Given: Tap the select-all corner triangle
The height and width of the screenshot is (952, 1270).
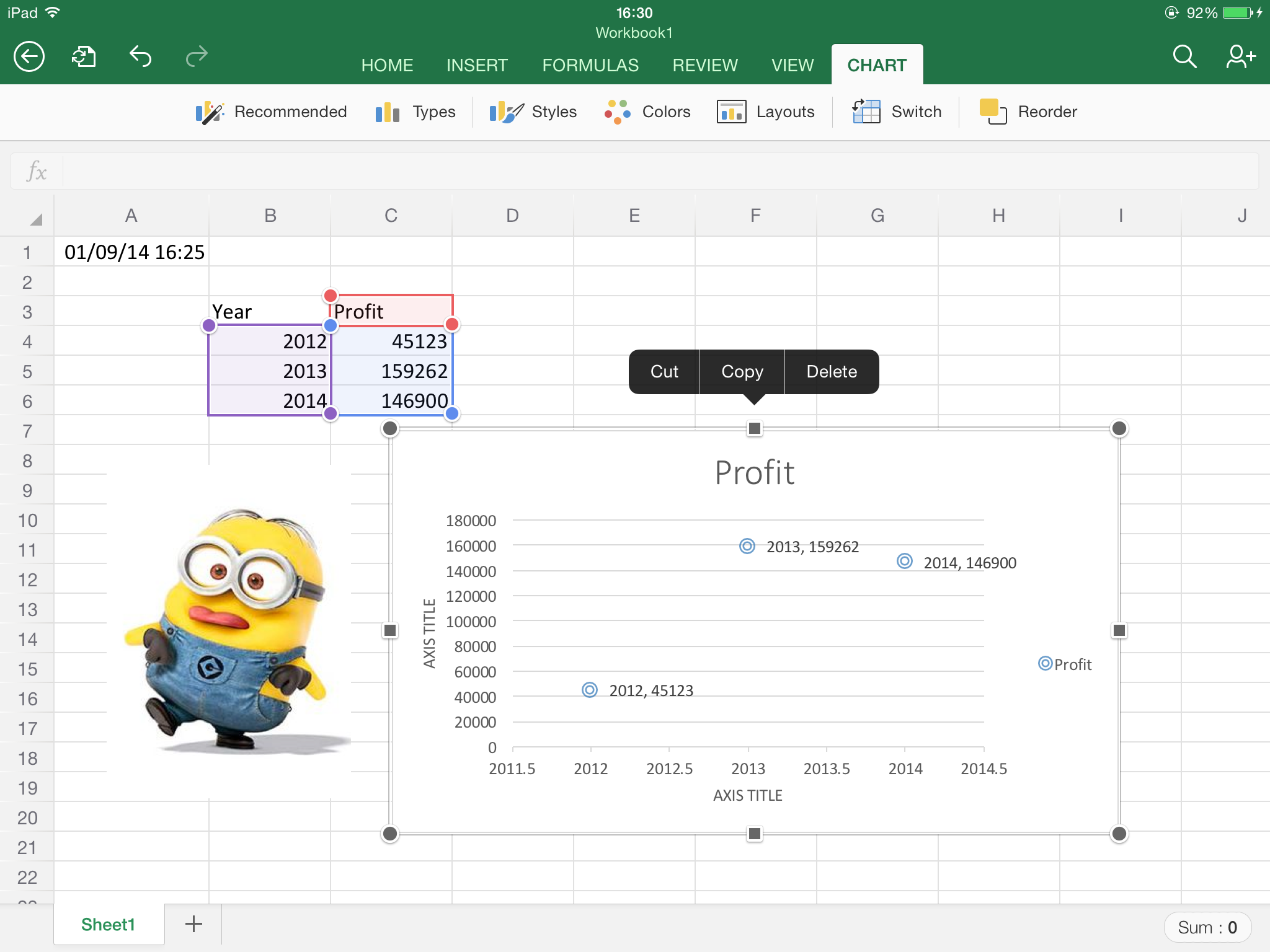Looking at the screenshot, I should click(x=36, y=219).
